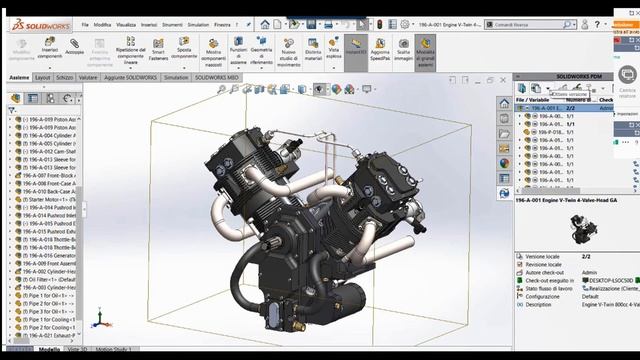Open the search field dropdown arrow

pyautogui.click(x=574, y=25)
